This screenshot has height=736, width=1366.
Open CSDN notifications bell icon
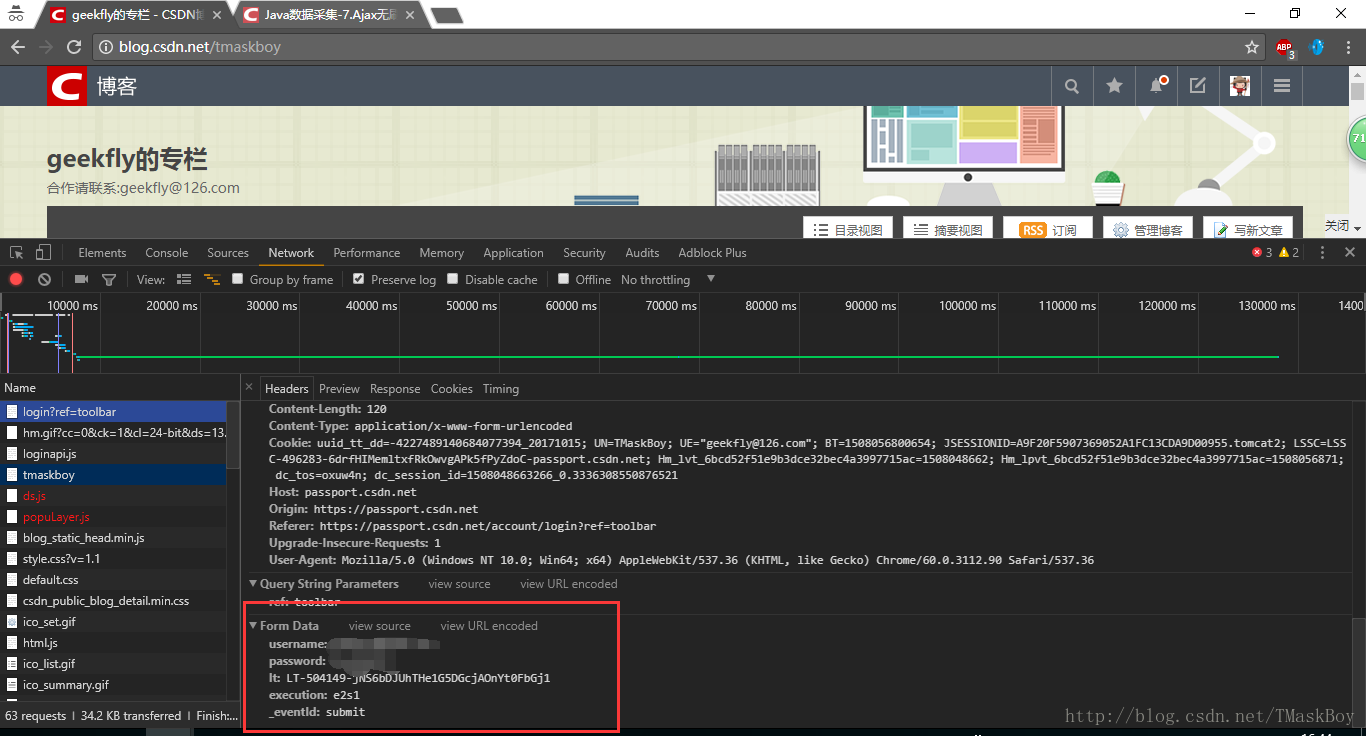coord(1157,86)
